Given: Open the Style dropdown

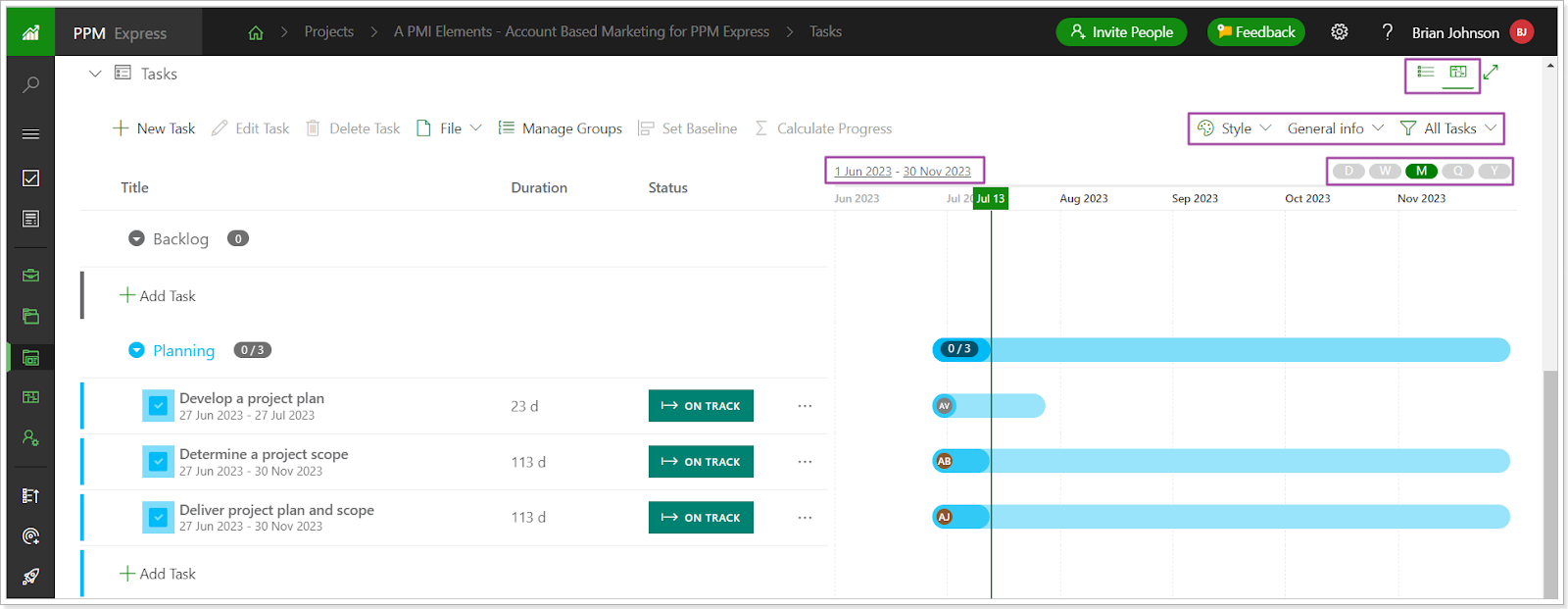Looking at the screenshot, I should click(1235, 128).
